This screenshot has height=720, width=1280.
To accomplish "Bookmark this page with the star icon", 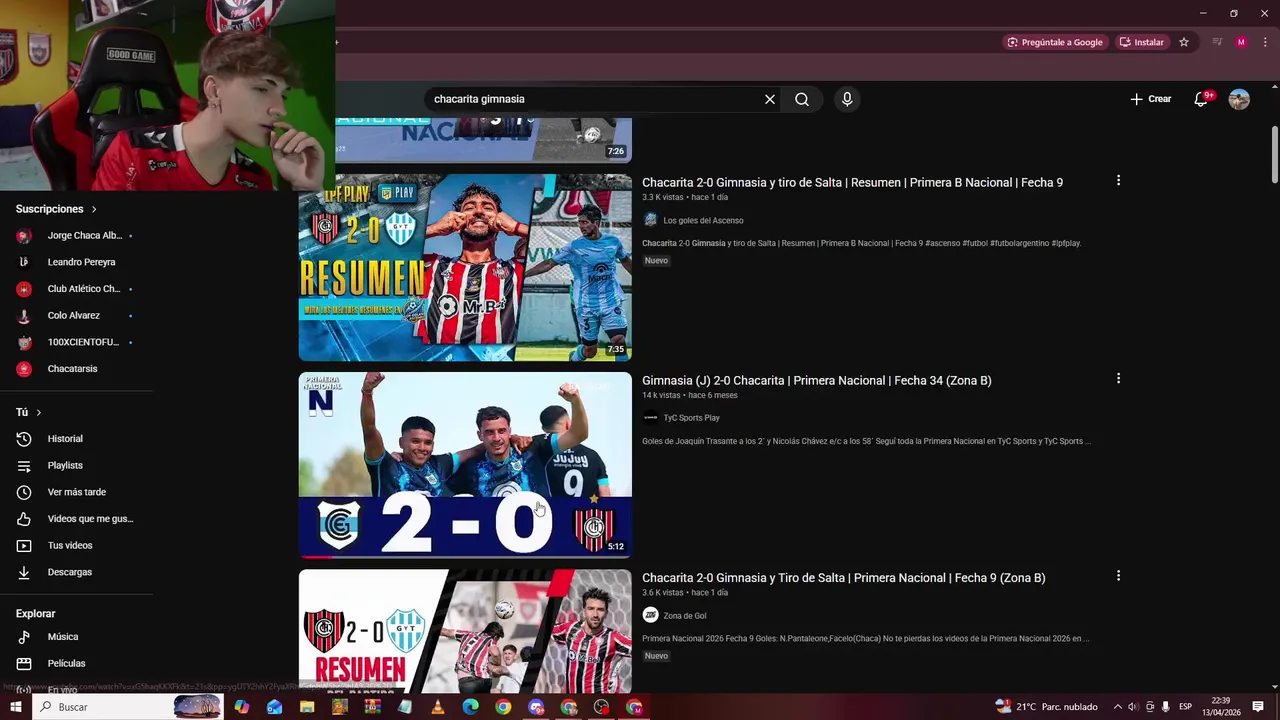I will 1184,42.
